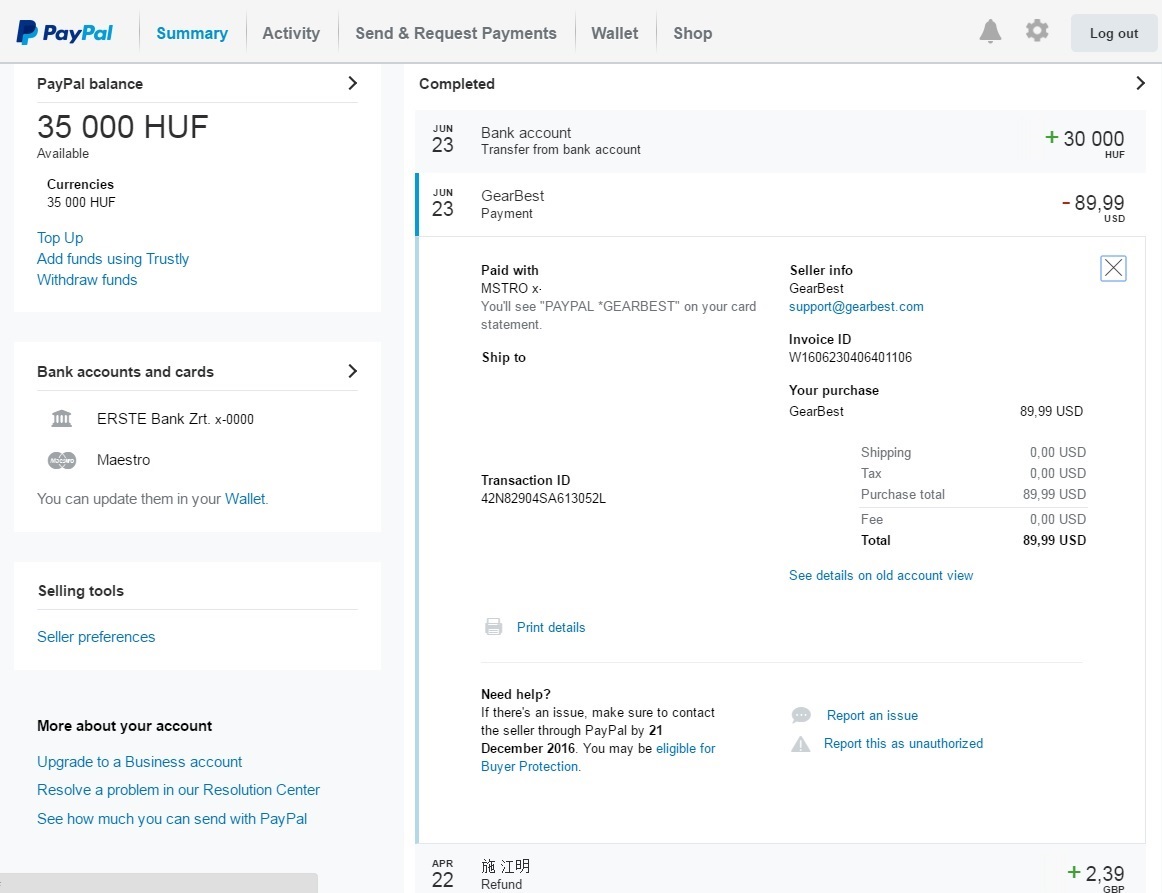Click the Transaction ID 42N82904SA613052L
This screenshot has height=893, width=1162.
pyautogui.click(x=543, y=499)
